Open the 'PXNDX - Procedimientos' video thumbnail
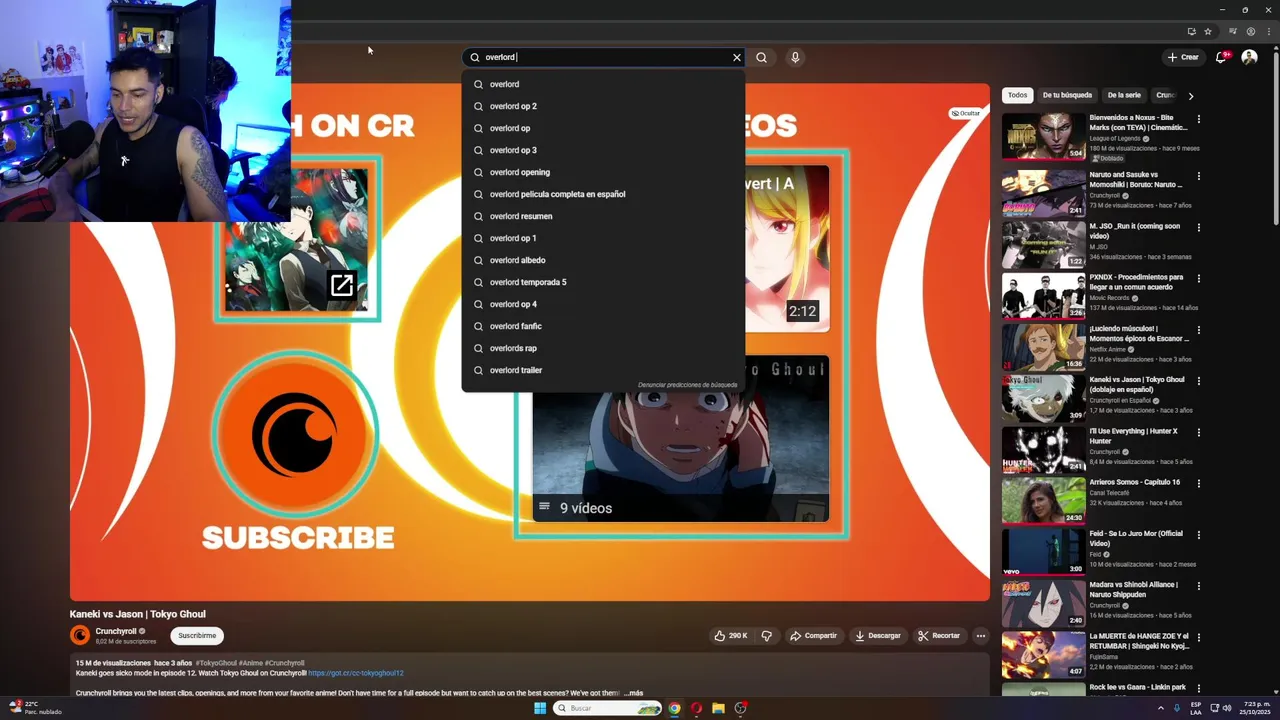1280x720 pixels. coord(1043,296)
